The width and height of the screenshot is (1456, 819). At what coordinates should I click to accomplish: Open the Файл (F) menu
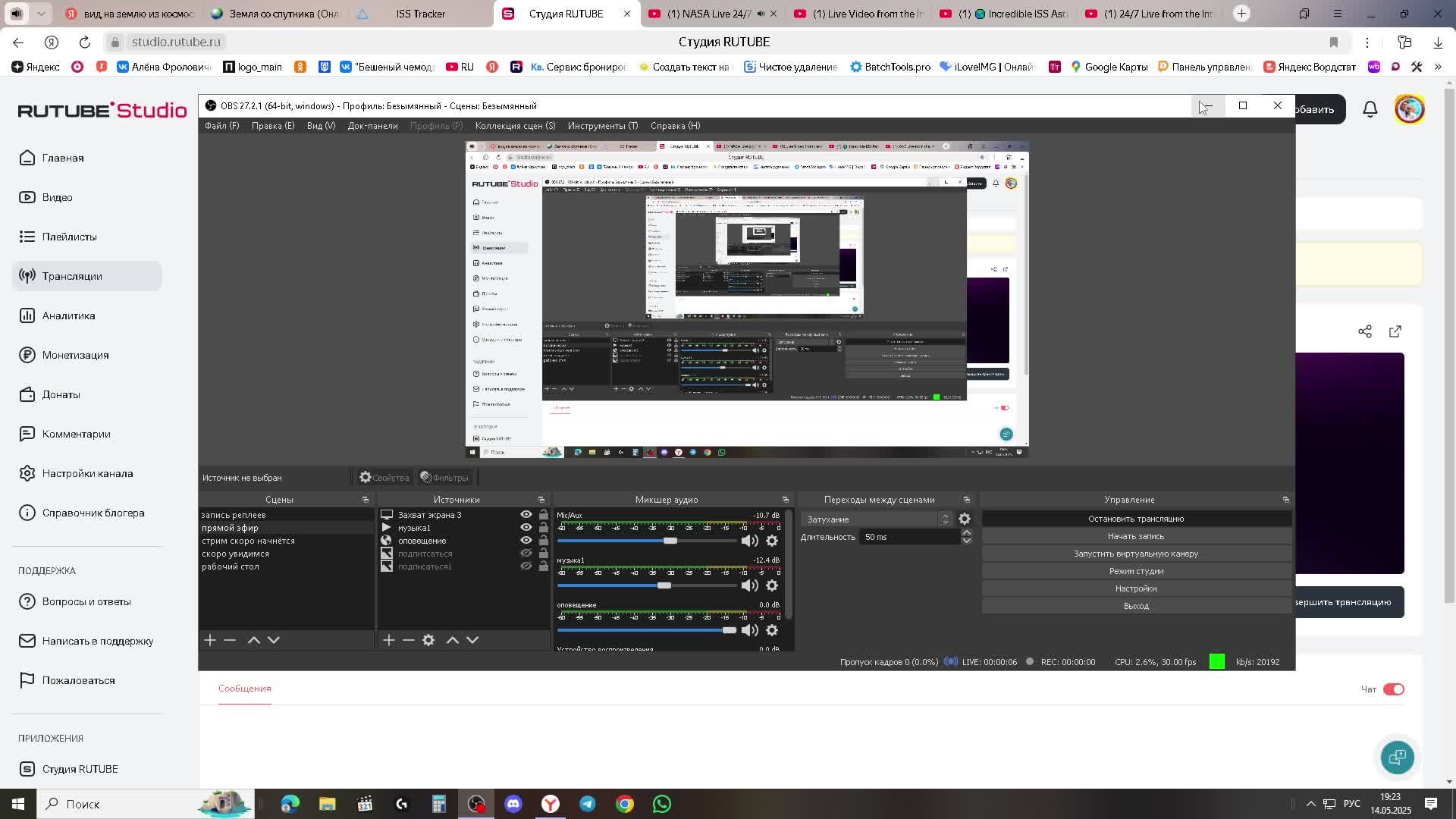[221, 126]
